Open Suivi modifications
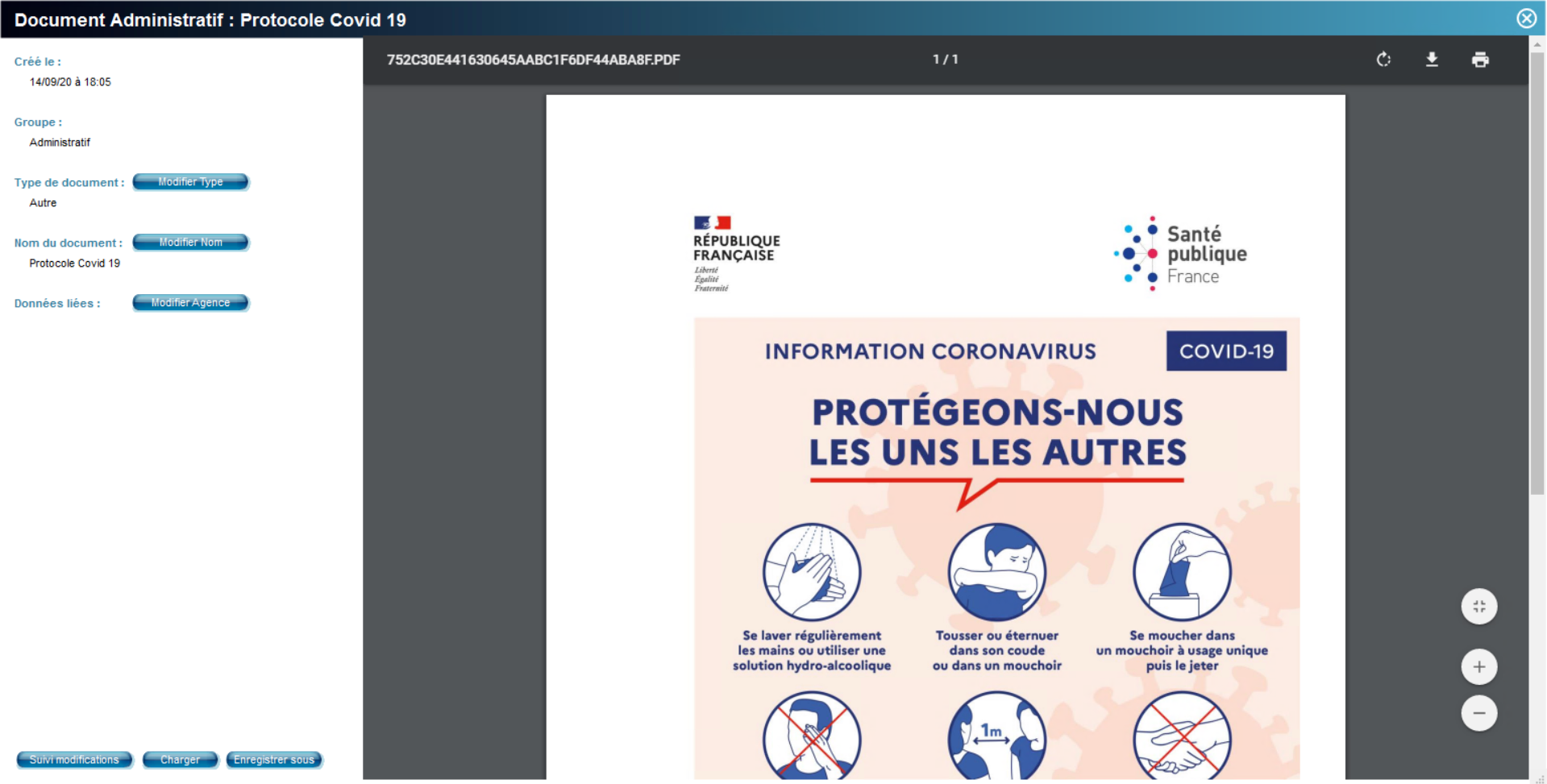 (74, 760)
